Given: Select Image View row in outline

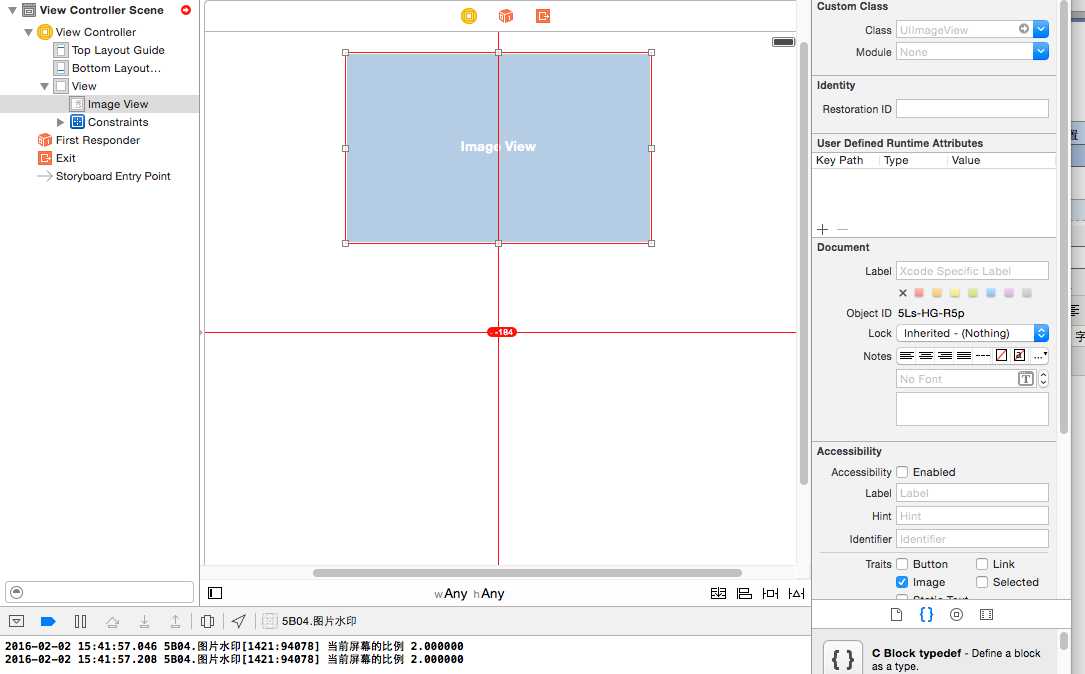Looking at the screenshot, I should (x=100, y=104).
